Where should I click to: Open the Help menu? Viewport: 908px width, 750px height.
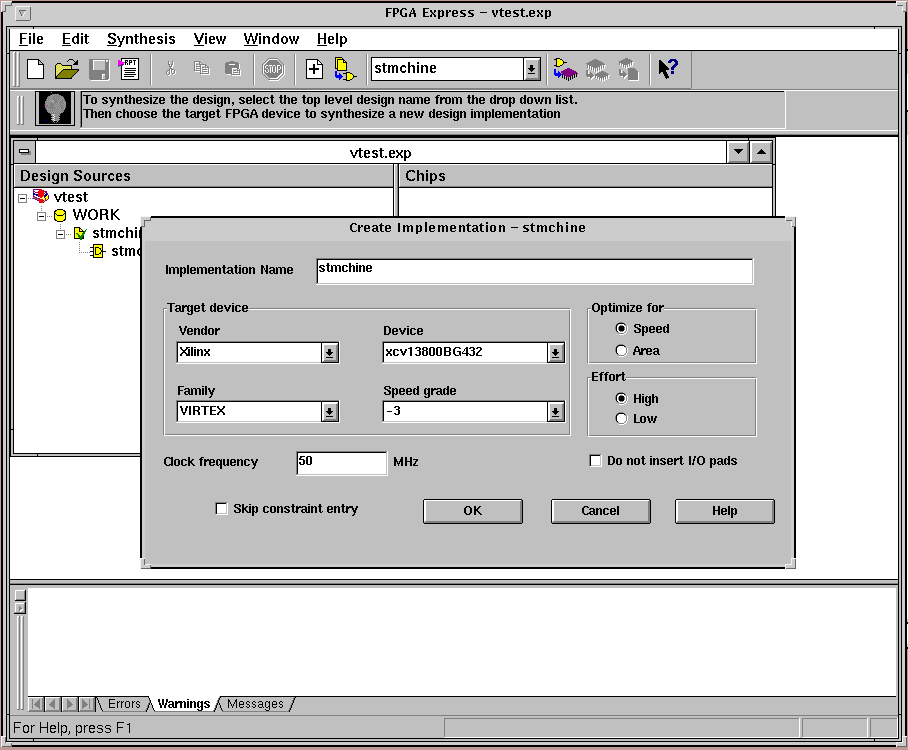(x=332, y=39)
